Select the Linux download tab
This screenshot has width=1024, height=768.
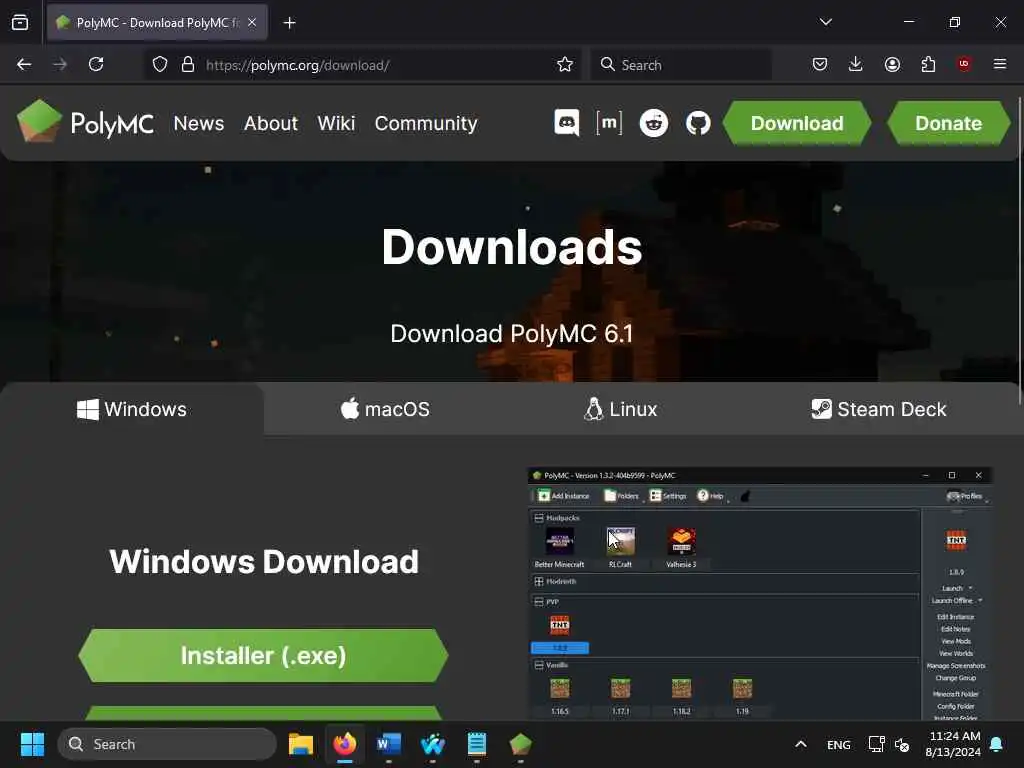point(620,409)
